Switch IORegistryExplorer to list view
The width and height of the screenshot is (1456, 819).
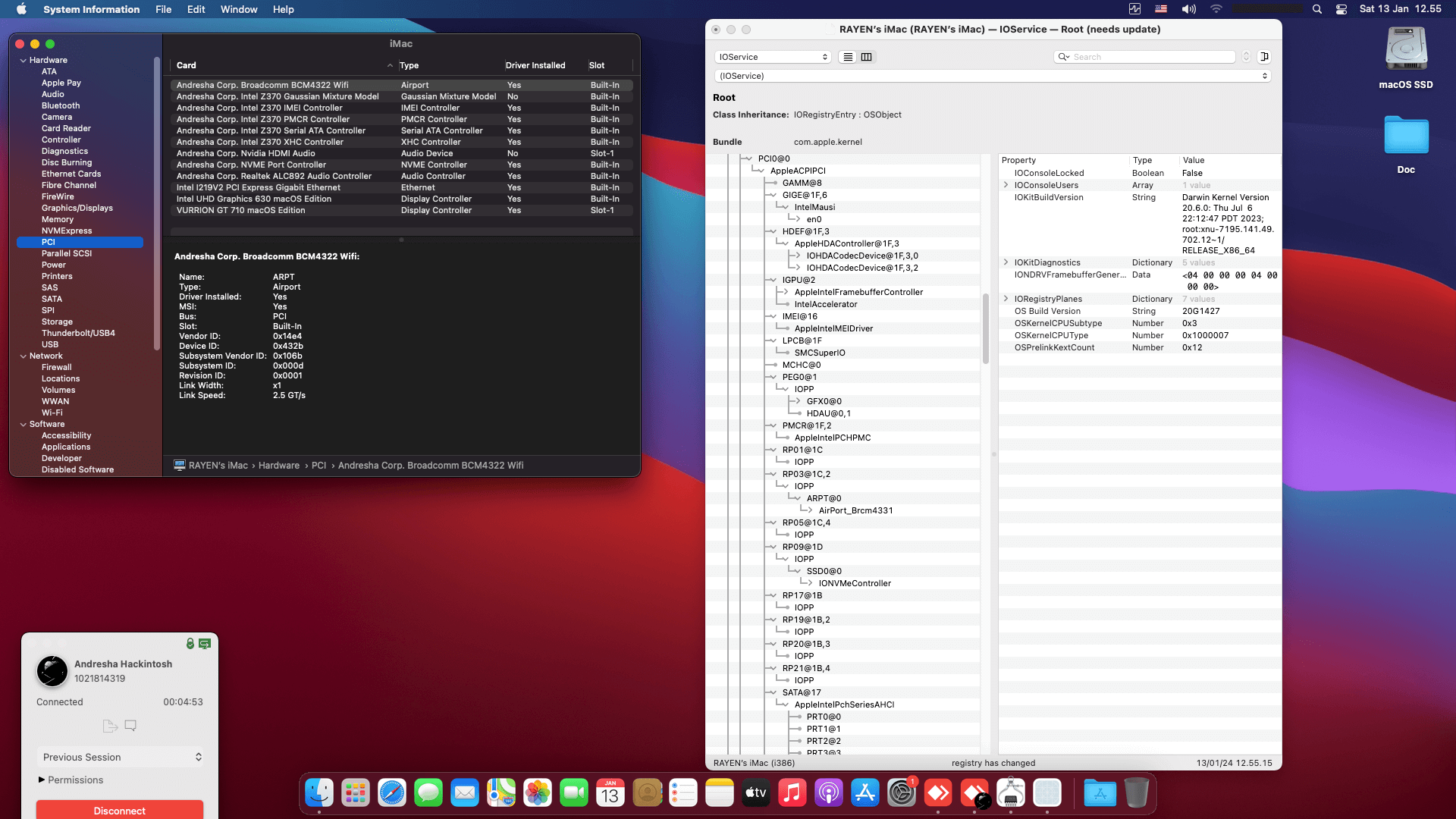[x=849, y=57]
